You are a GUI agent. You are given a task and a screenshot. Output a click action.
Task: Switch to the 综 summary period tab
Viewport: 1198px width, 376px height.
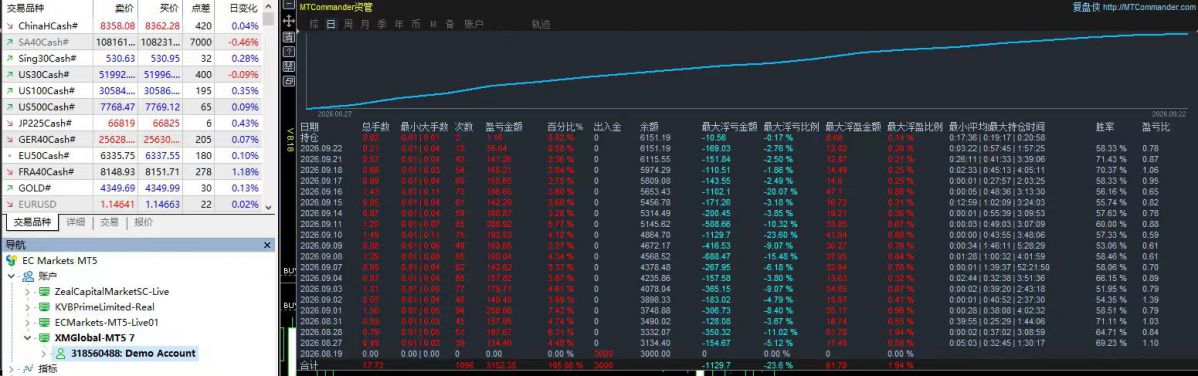314,24
